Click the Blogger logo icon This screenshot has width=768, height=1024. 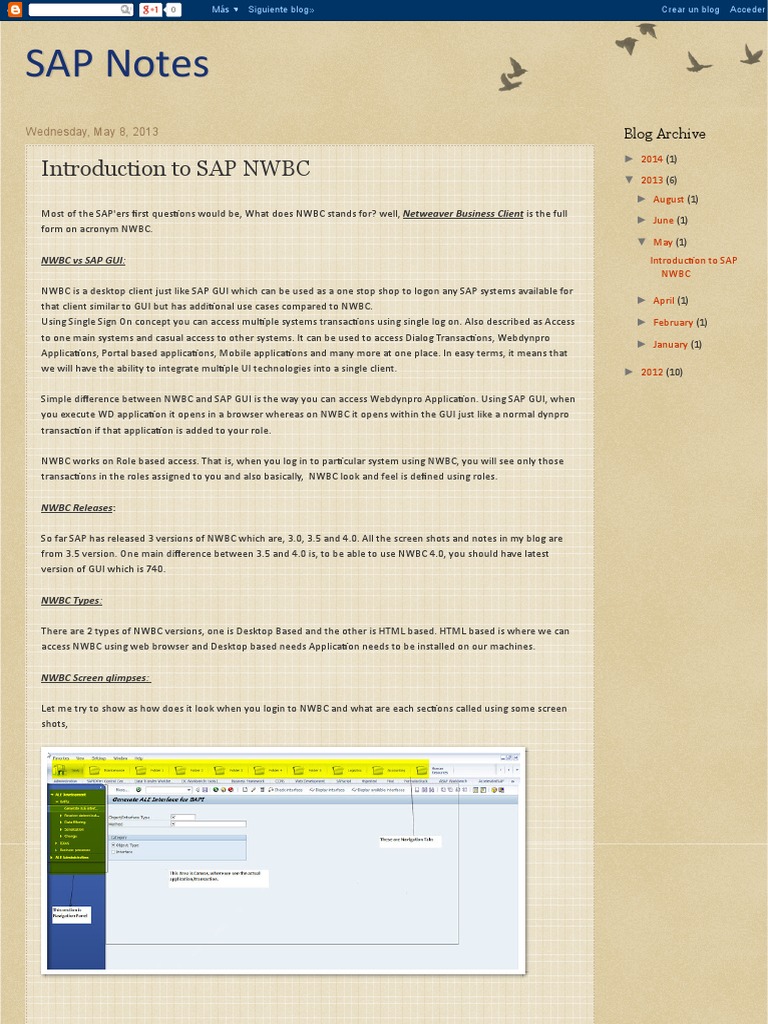14,10
